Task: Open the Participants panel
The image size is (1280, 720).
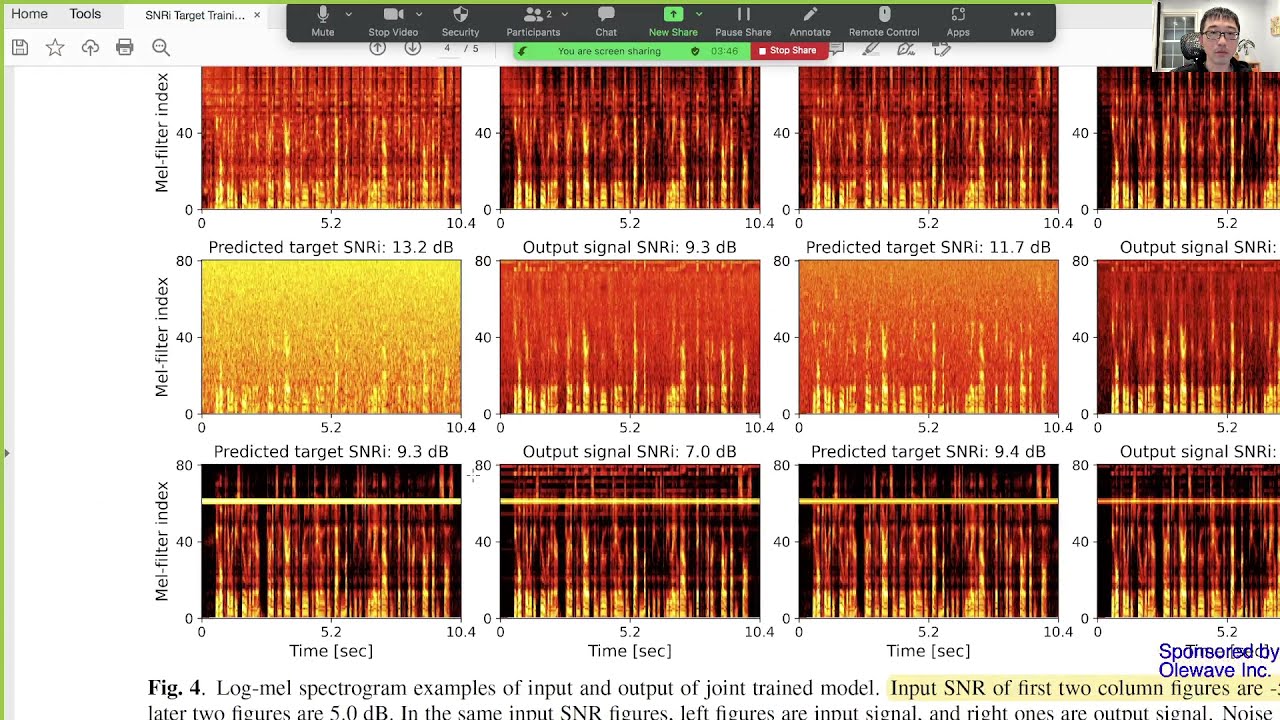Action: point(533,22)
